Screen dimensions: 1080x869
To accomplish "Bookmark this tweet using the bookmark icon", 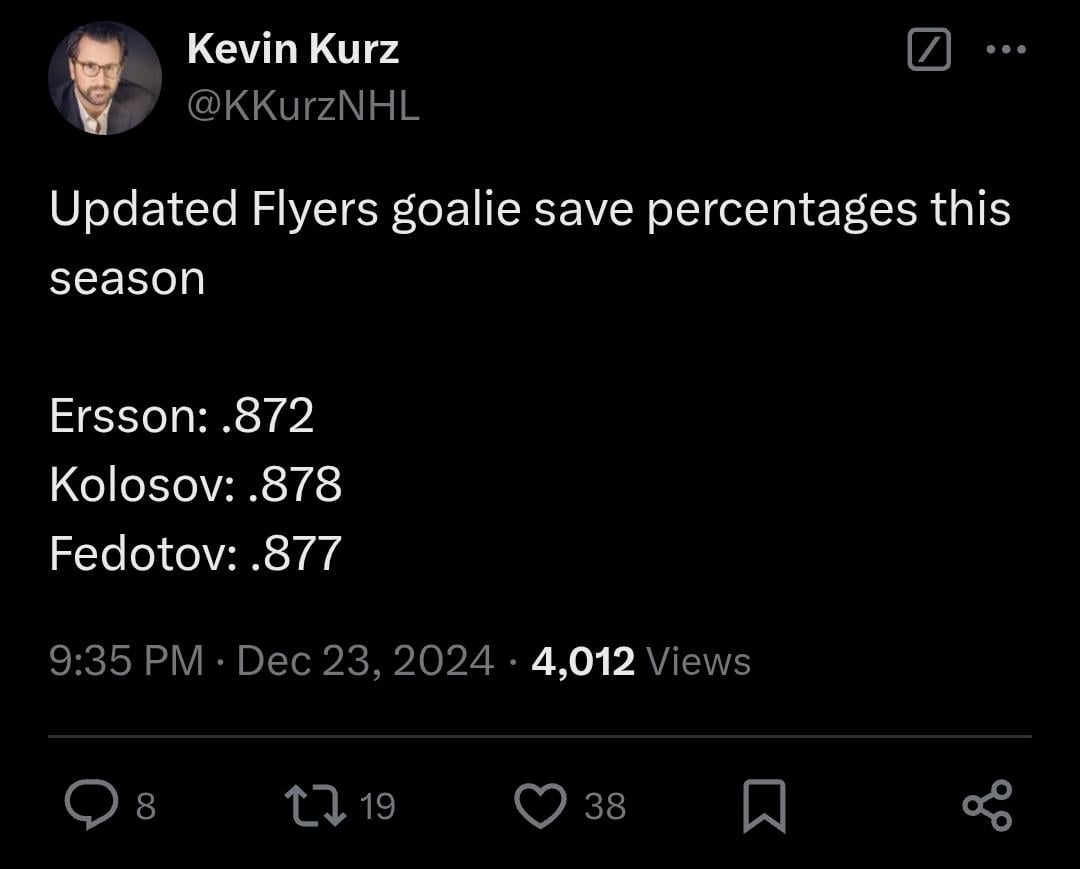I will tap(765, 803).
